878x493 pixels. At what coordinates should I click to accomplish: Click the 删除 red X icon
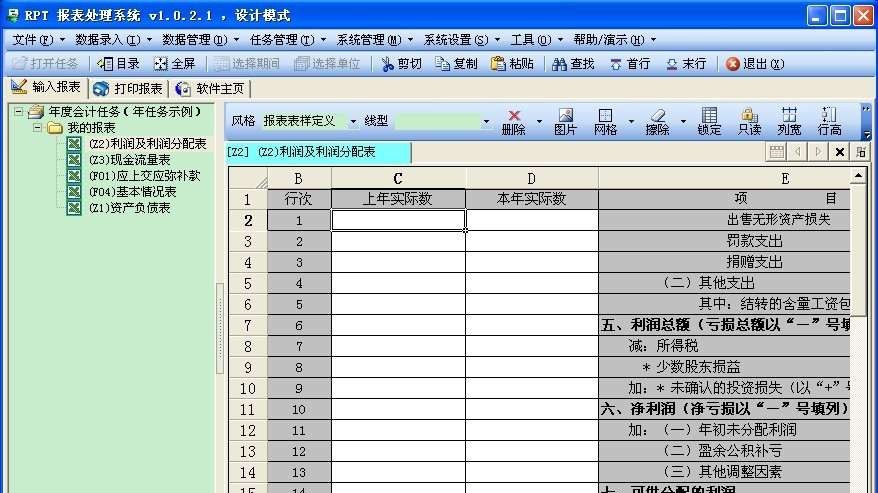tap(513, 122)
